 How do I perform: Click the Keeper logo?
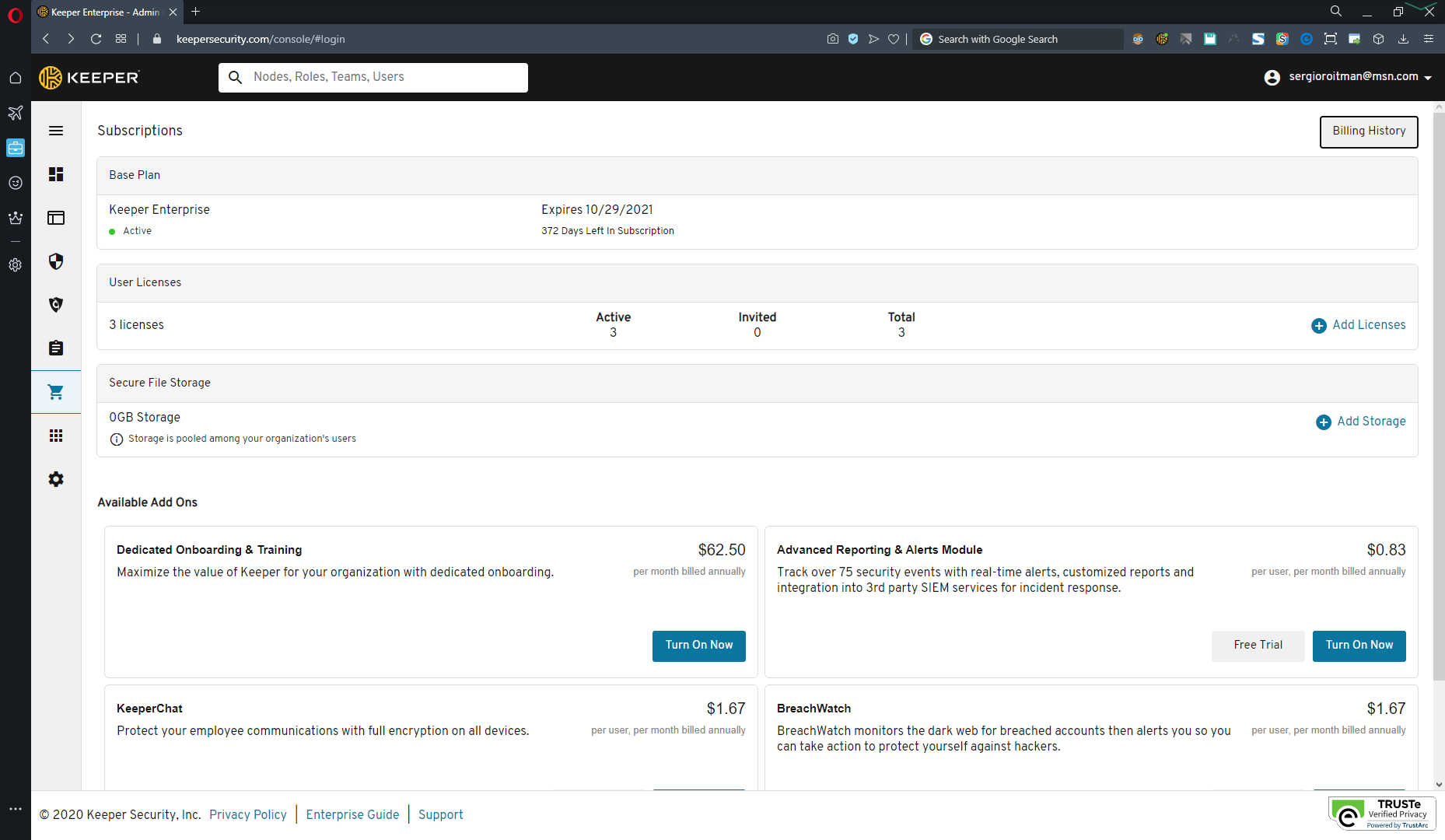[89, 77]
